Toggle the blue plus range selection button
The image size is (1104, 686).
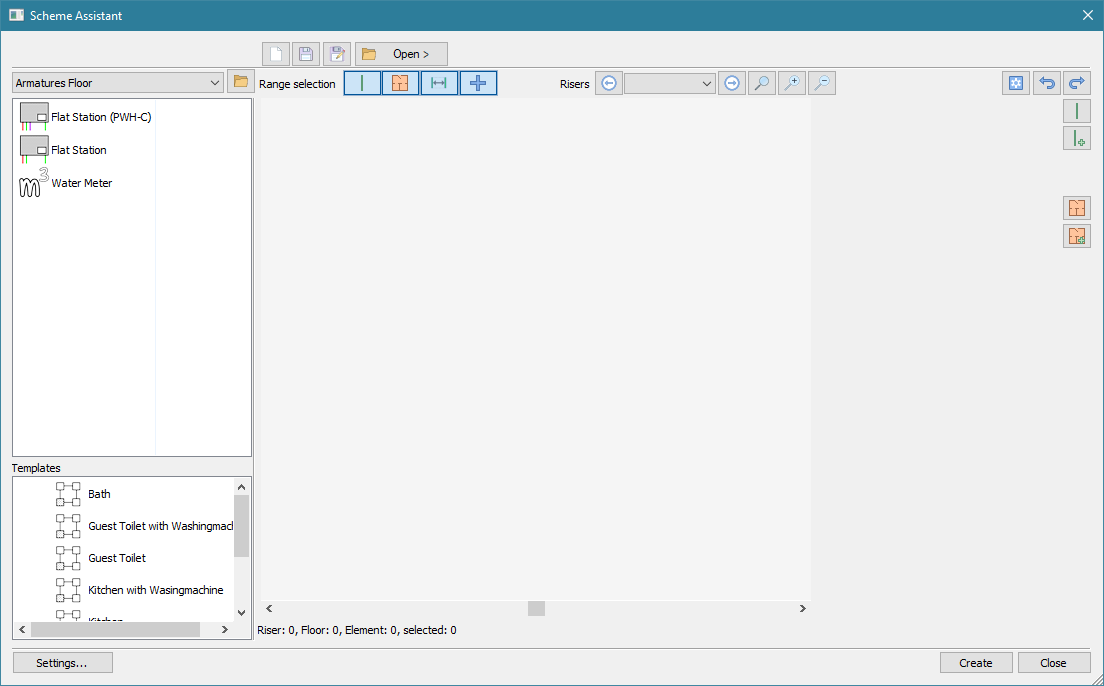pyautogui.click(x=478, y=83)
